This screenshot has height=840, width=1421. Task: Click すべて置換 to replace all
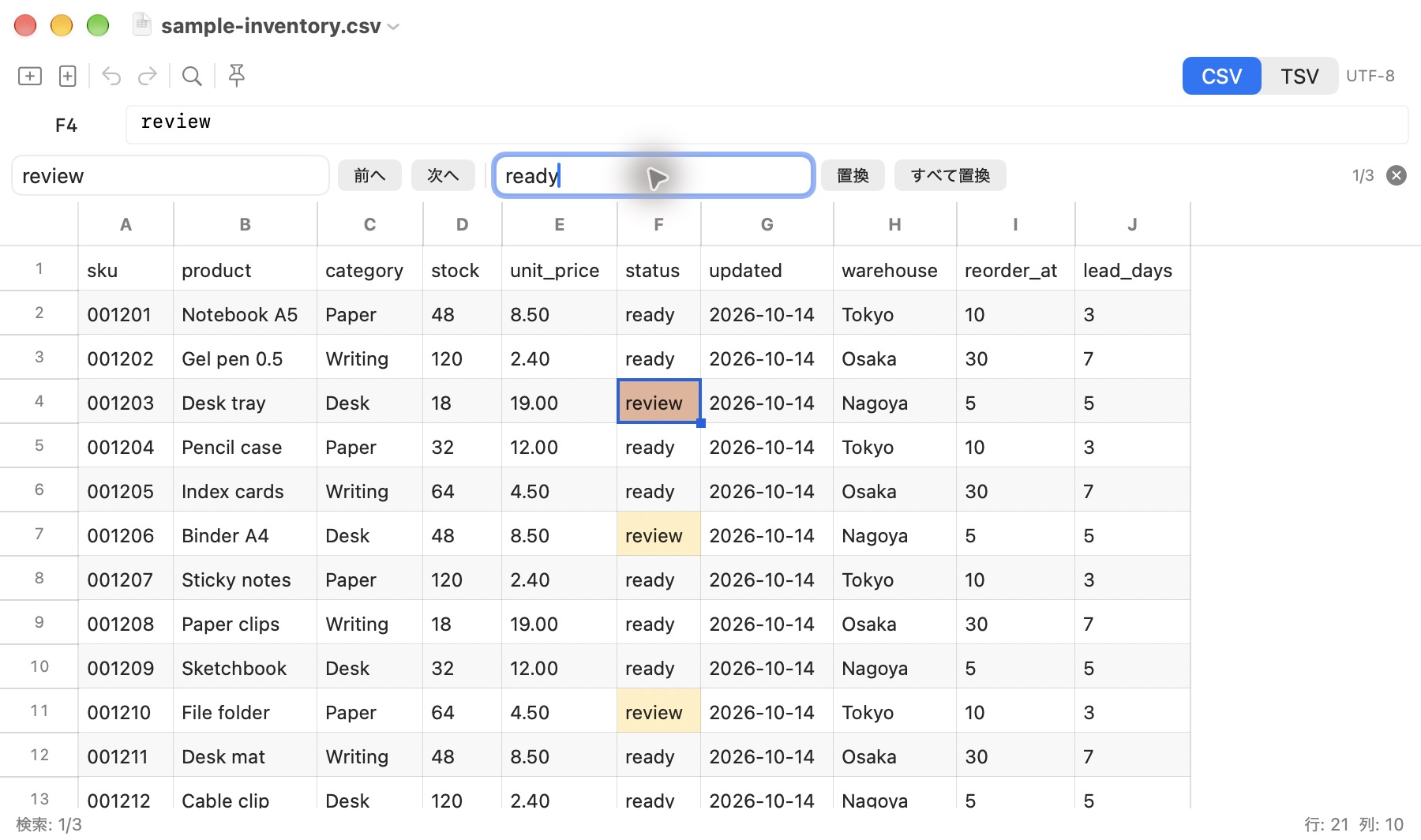point(950,175)
